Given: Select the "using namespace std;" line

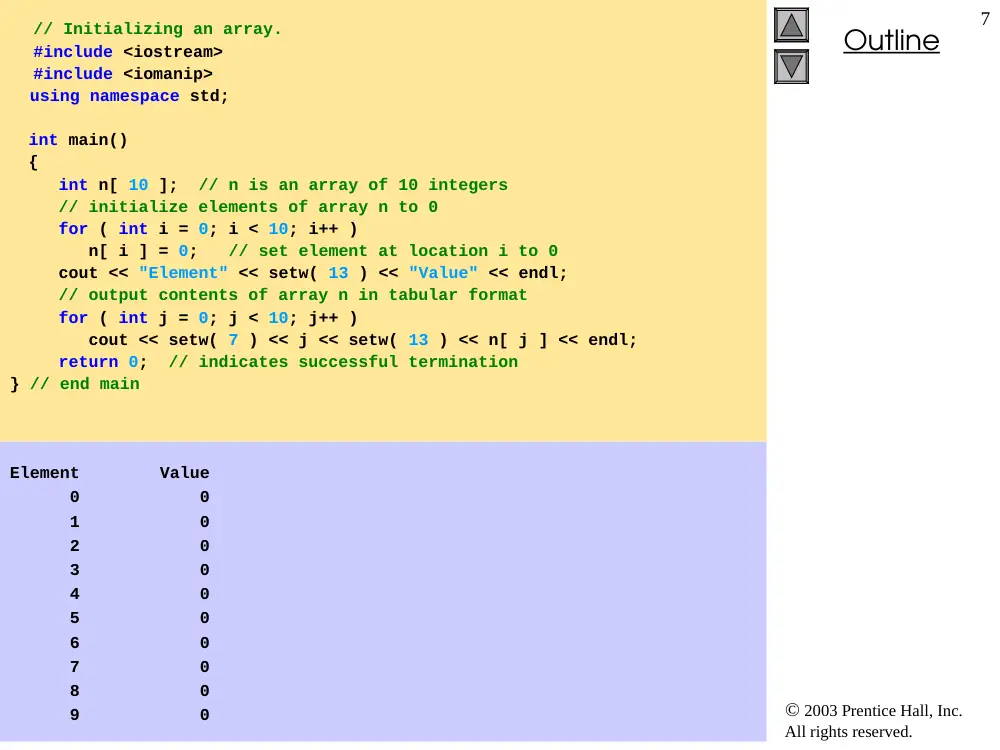Looking at the screenshot, I should [x=128, y=96].
